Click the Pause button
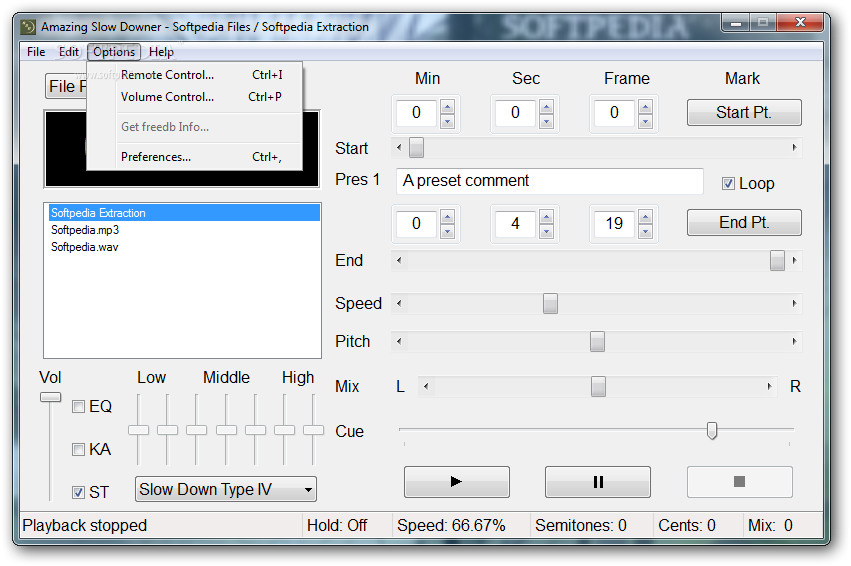This screenshot has width=851, height=566. (x=598, y=481)
